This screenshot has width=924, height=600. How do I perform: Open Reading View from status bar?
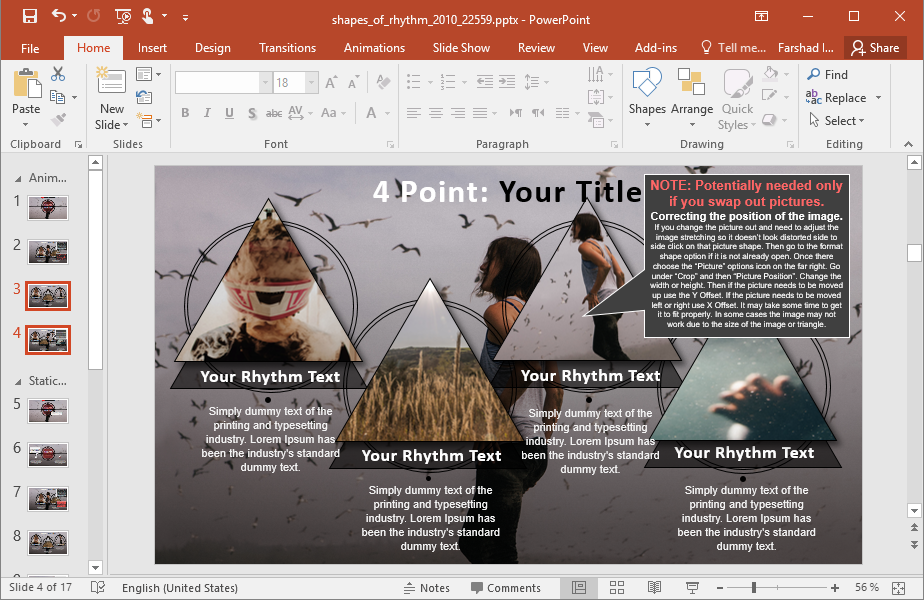(654, 587)
